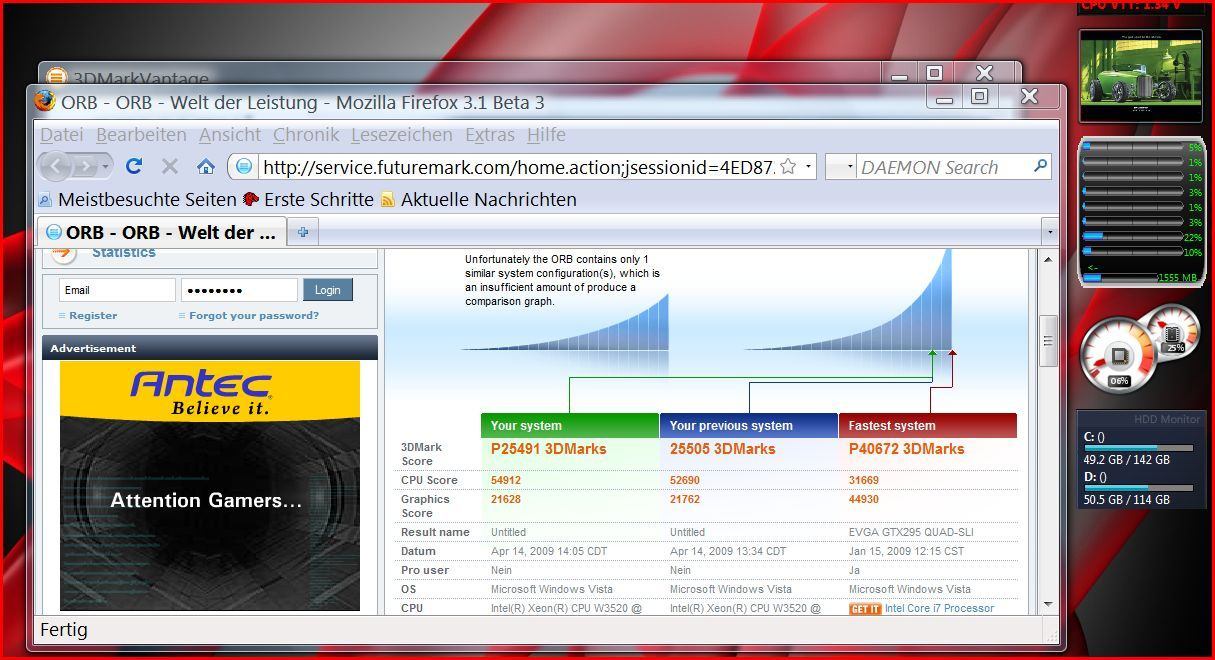Image resolution: width=1215 pixels, height=660 pixels.
Task: Stop page loading with X icon
Action: 170,166
